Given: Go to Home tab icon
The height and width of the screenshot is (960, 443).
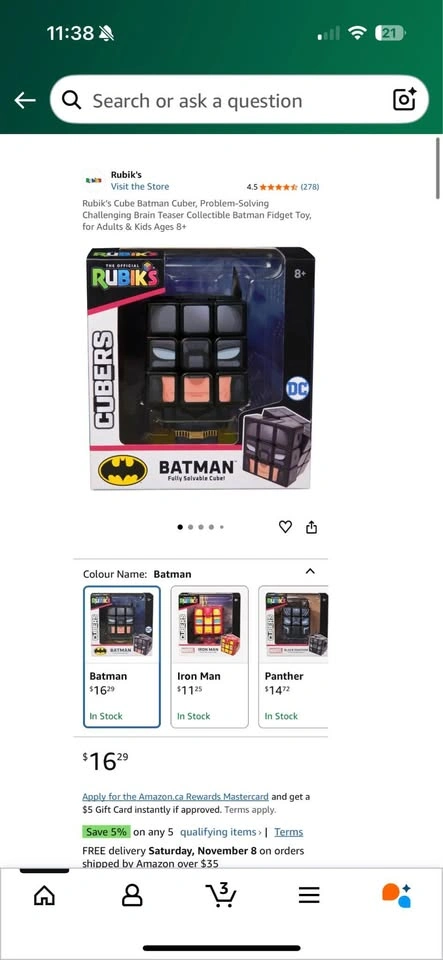Looking at the screenshot, I should click(x=44, y=896).
